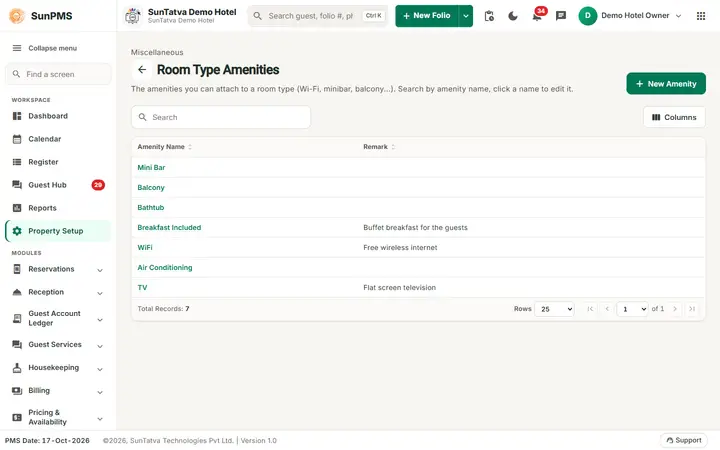Viewport: 720px width, 450px height.
Task: Open Register from sidebar
Action: coord(58,162)
